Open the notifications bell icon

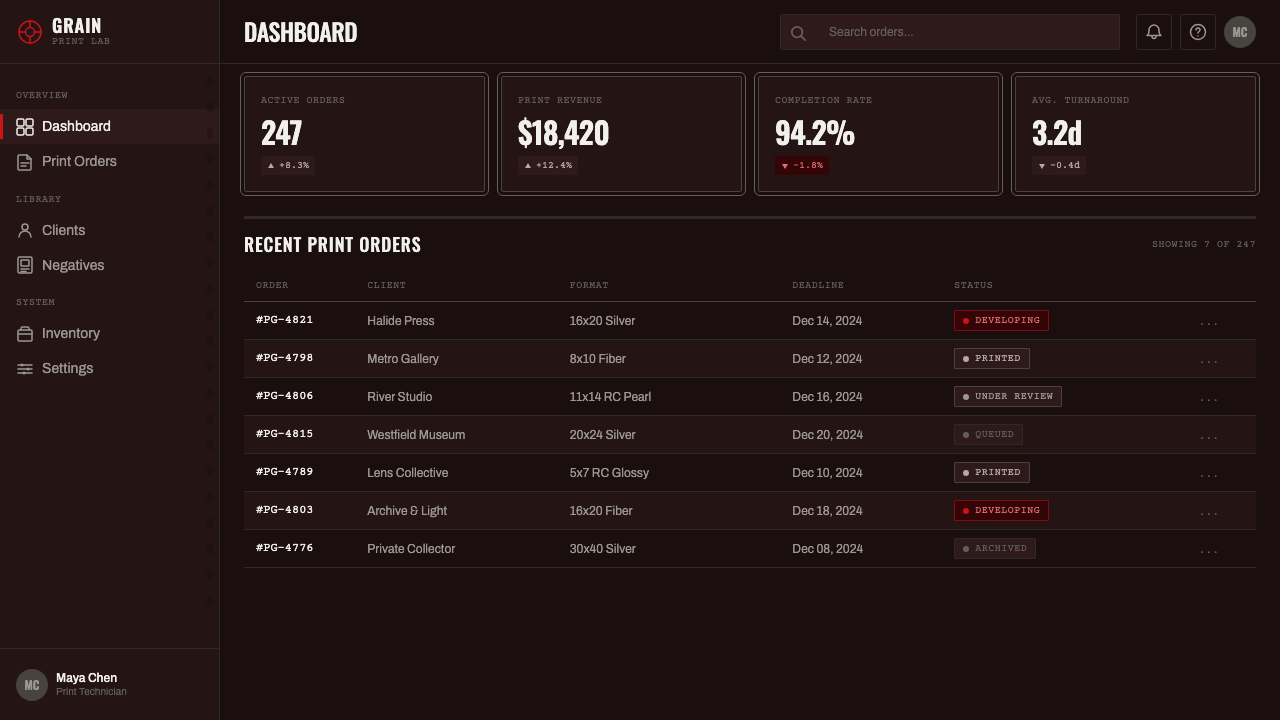click(1154, 32)
